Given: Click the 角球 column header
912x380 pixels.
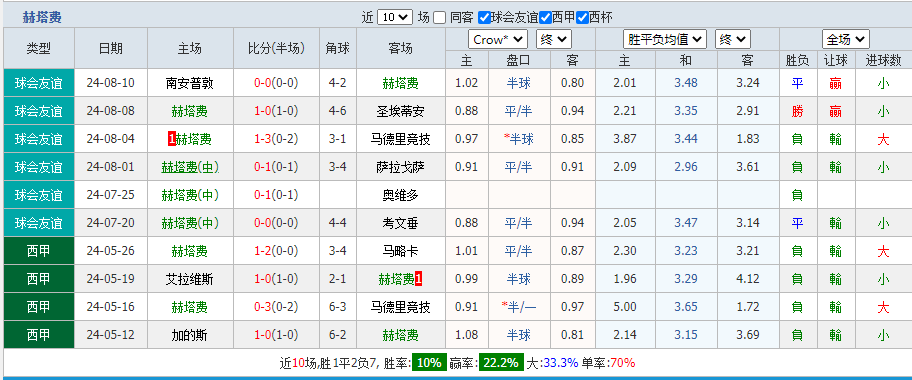Looking at the screenshot, I should click(x=338, y=49).
